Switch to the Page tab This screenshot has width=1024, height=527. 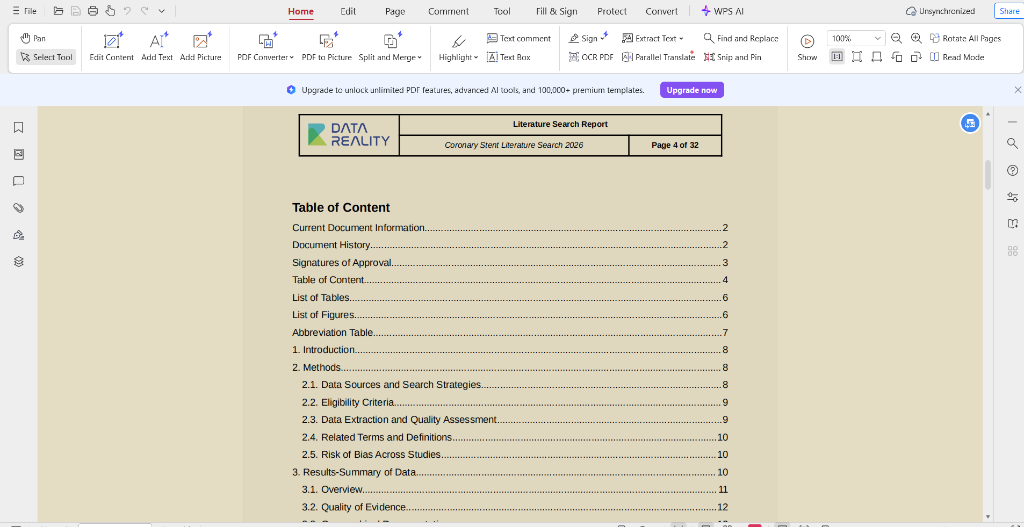(395, 11)
